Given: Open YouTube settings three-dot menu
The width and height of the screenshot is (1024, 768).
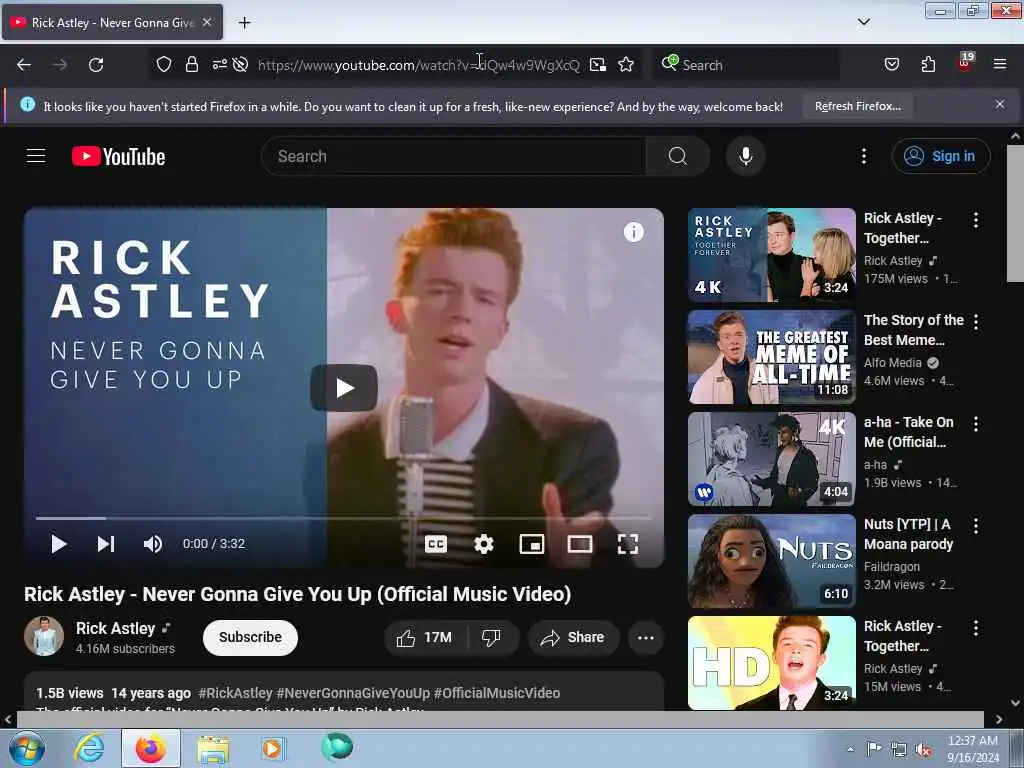Looking at the screenshot, I should pos(863,156).
